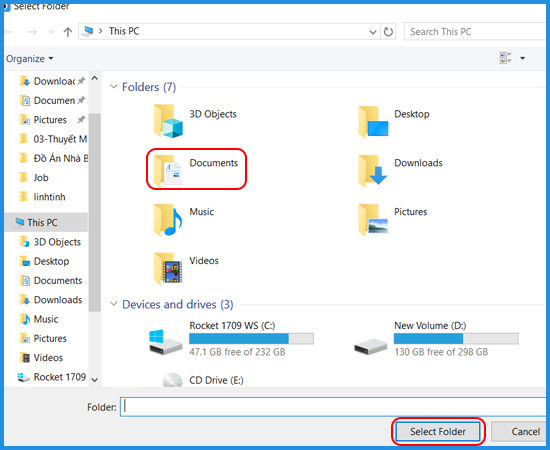The height and width of the screenshot is (450, 550).
Task: Select 3D Objects under This PC in sidebar
Action: 51,242
